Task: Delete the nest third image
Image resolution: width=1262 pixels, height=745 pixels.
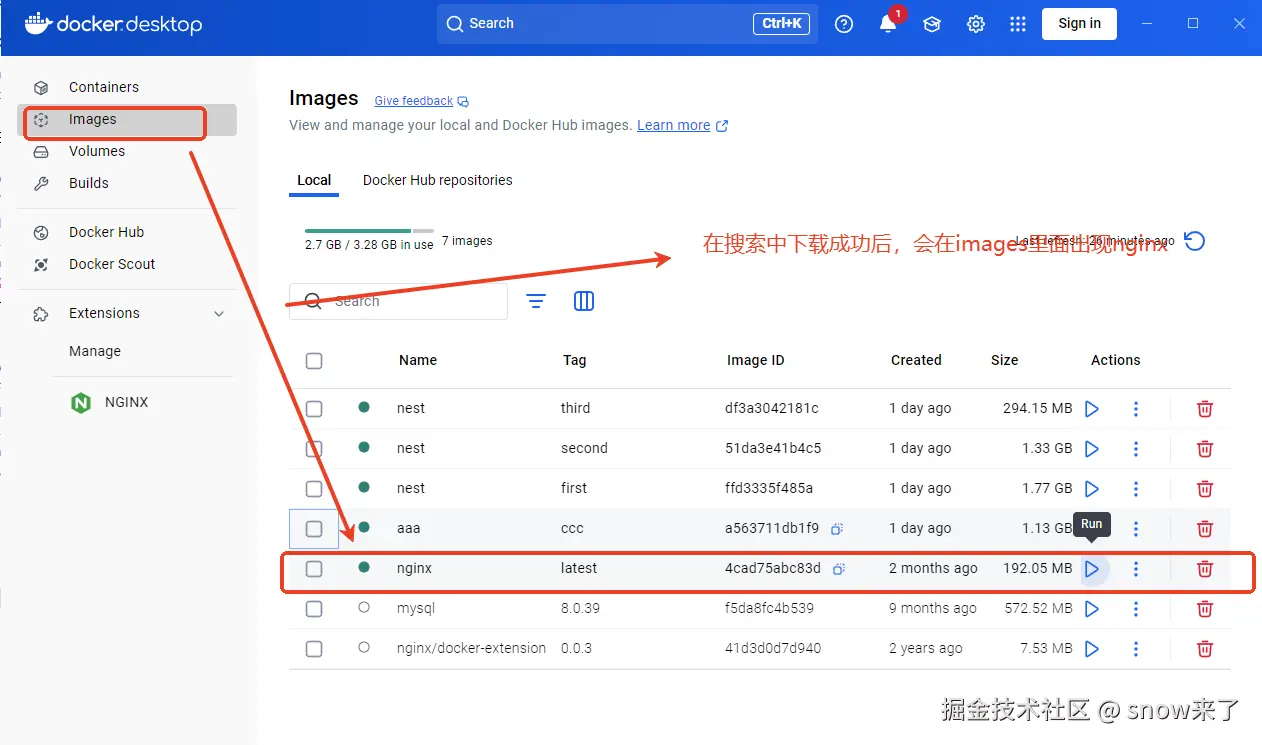Action: tap(1205, 409)
